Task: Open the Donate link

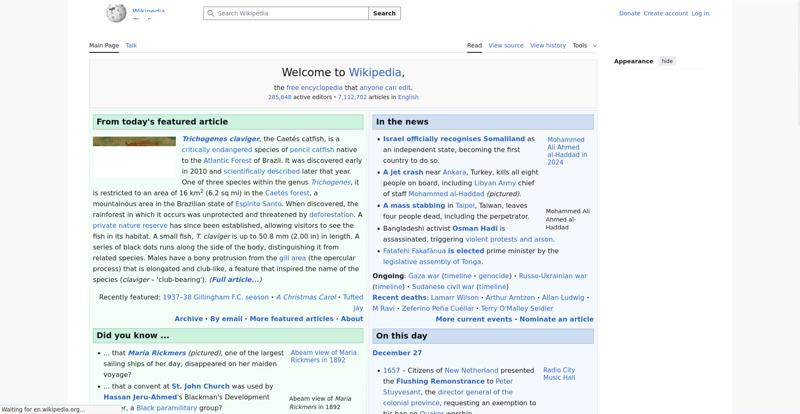Action: (629, 14)
